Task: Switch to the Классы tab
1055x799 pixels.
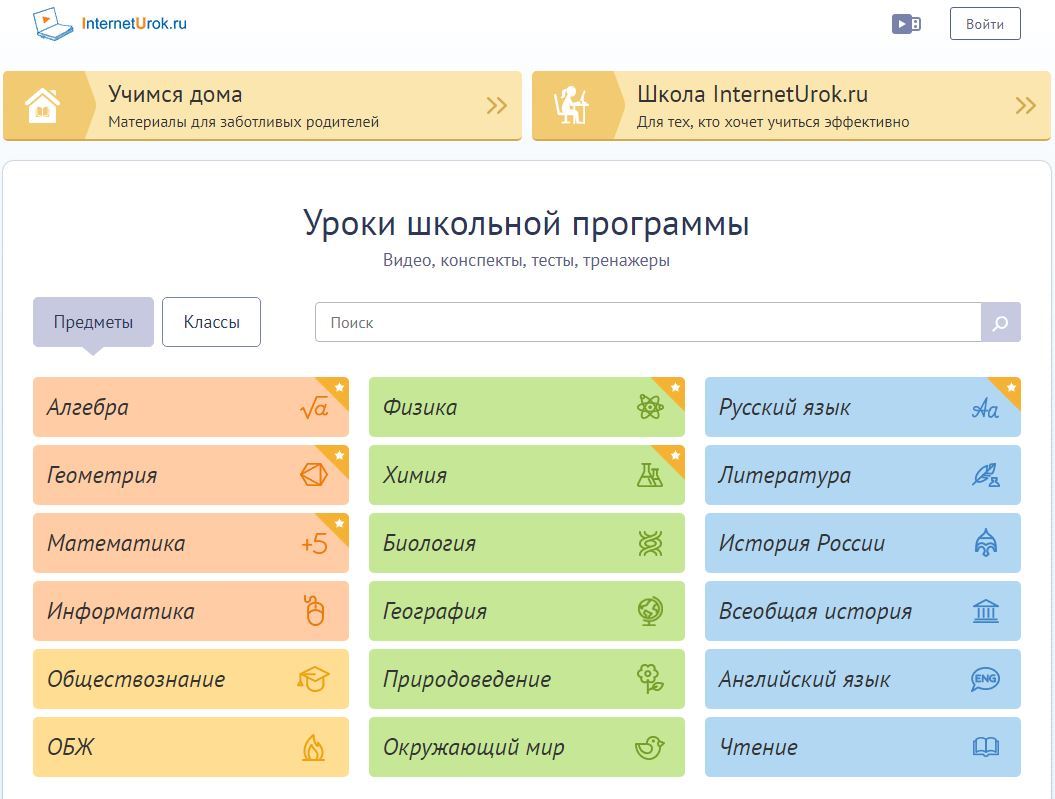Action: [211, 322]
